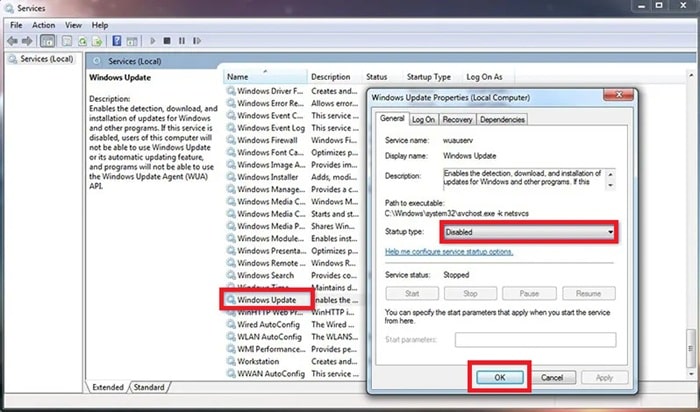
Task: Open the File menu
Action: pos(16,25)
